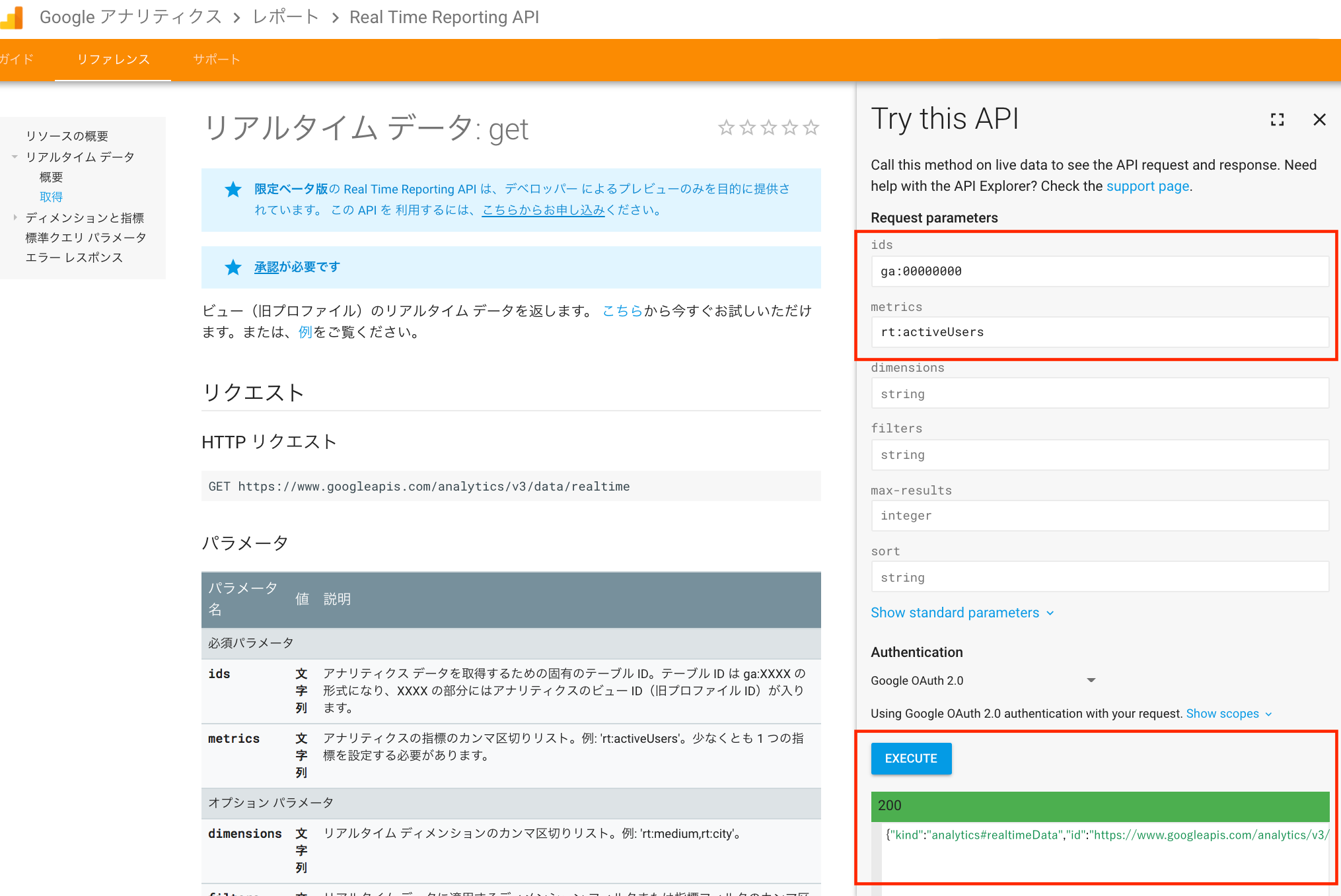Open エラー レスポンス sidebar item

coord(74,258)
